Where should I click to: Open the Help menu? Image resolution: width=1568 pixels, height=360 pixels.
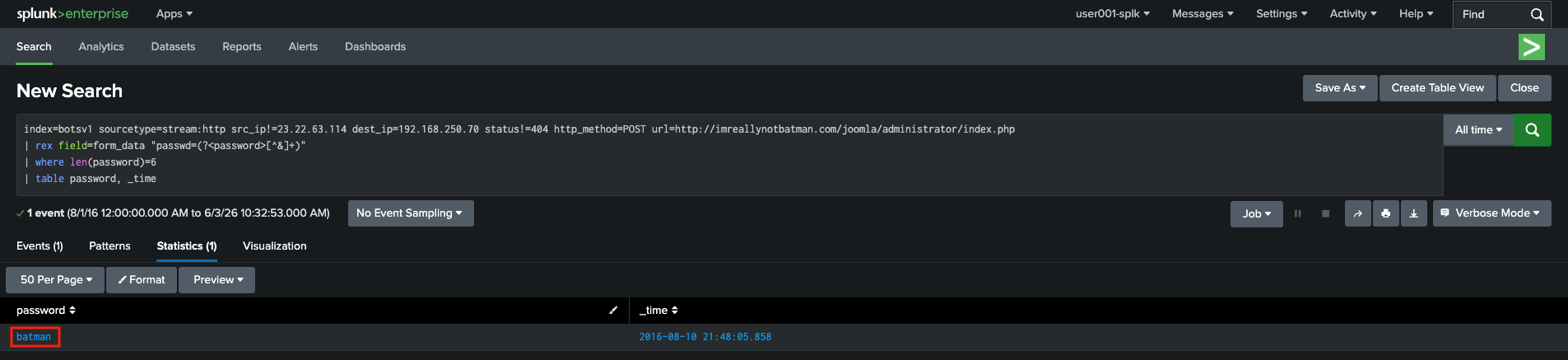(x=1416, y=14)
